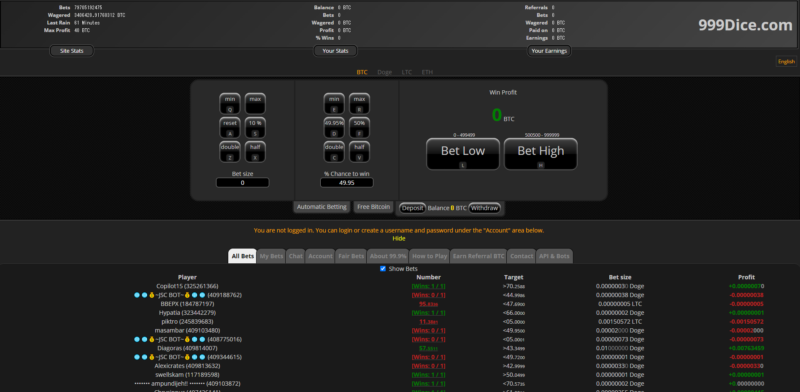Open the Contact tab

(x=521, y=256)
